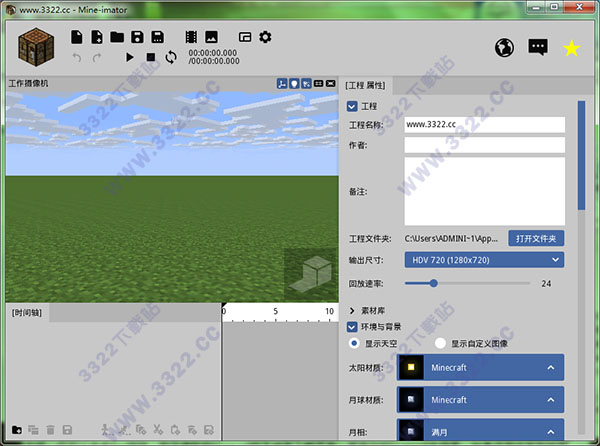Open the 月球材质 Minecraft dropdown
600x446 pixels.
[x=480, y=400]
